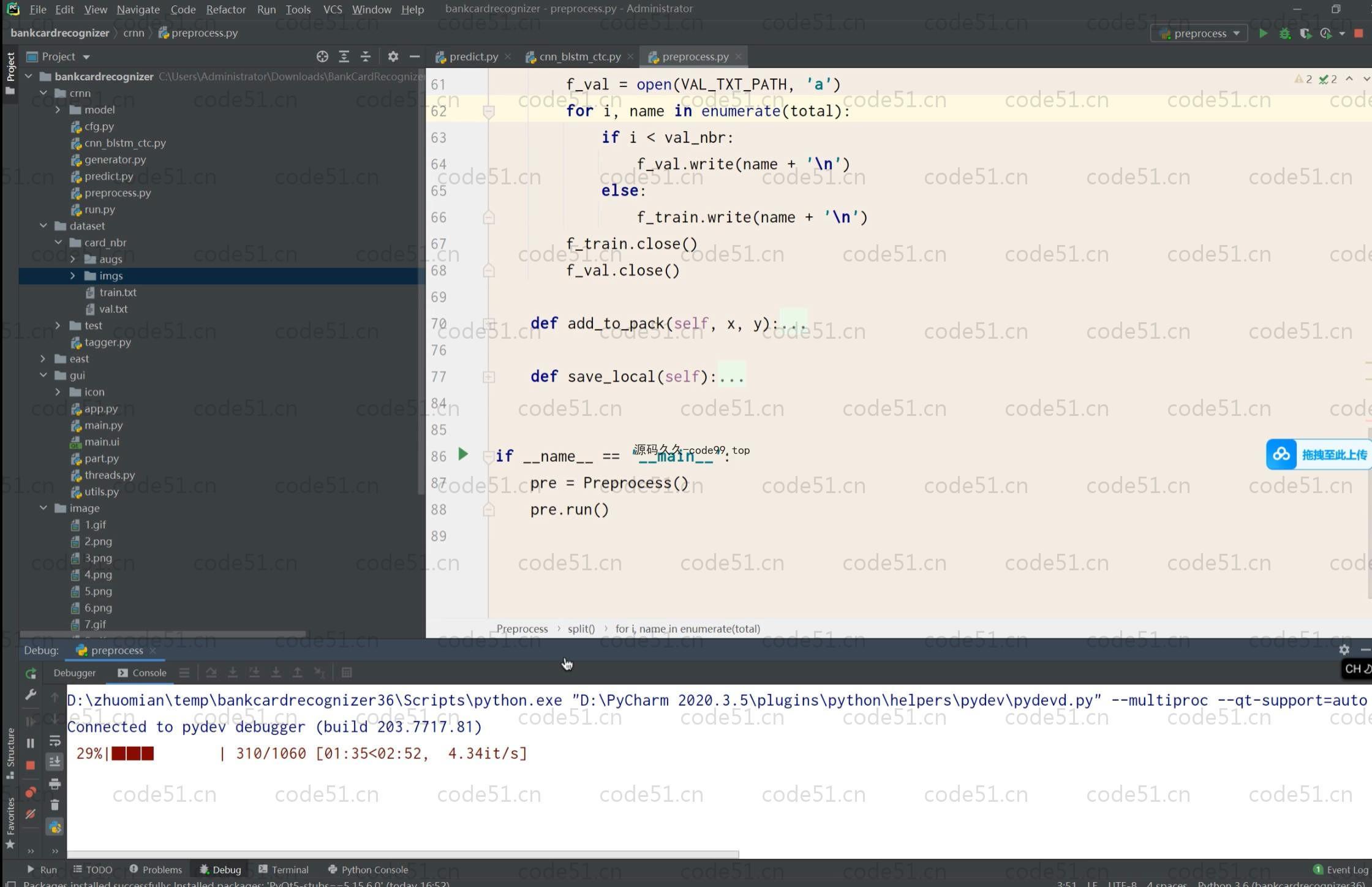Hide the Project panel with minus icon
The width and height of the screenshot is (1372, 887).
pyautogui.click(x=415, y=56)
